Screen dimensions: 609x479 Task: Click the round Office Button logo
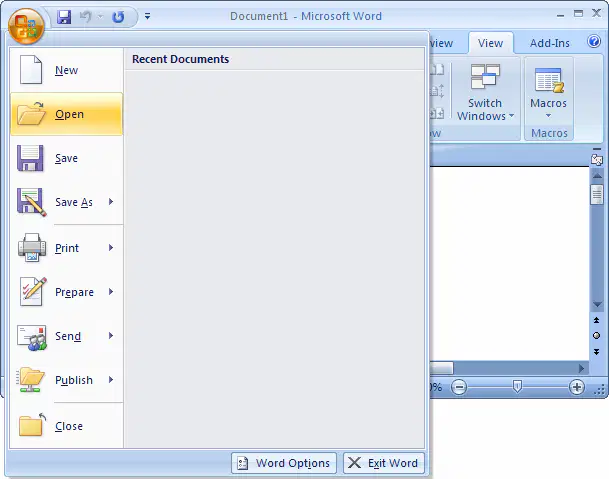point(26,26)
